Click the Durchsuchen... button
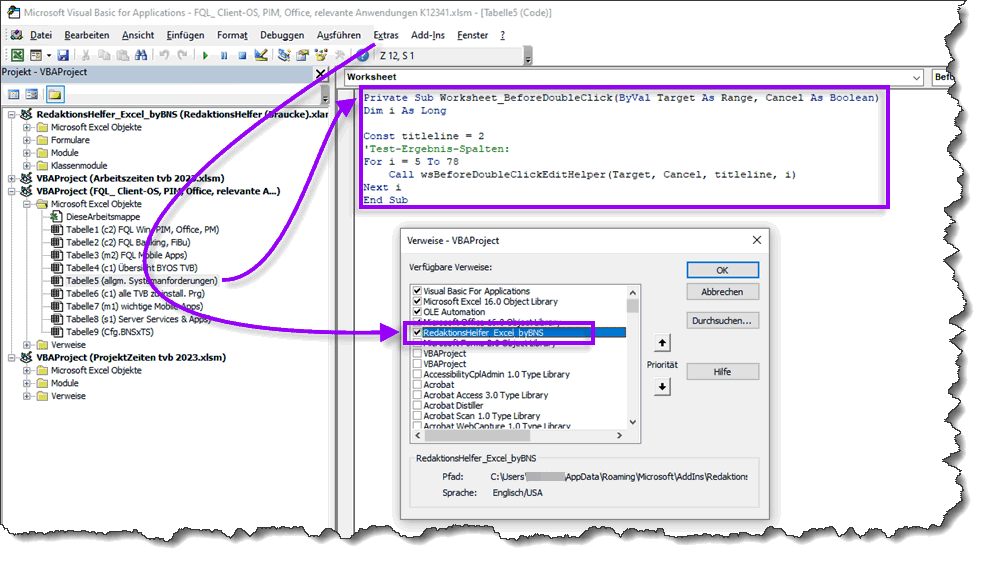Screen dimensions: 991x566 pyautogui.click(x=722, y=321)
